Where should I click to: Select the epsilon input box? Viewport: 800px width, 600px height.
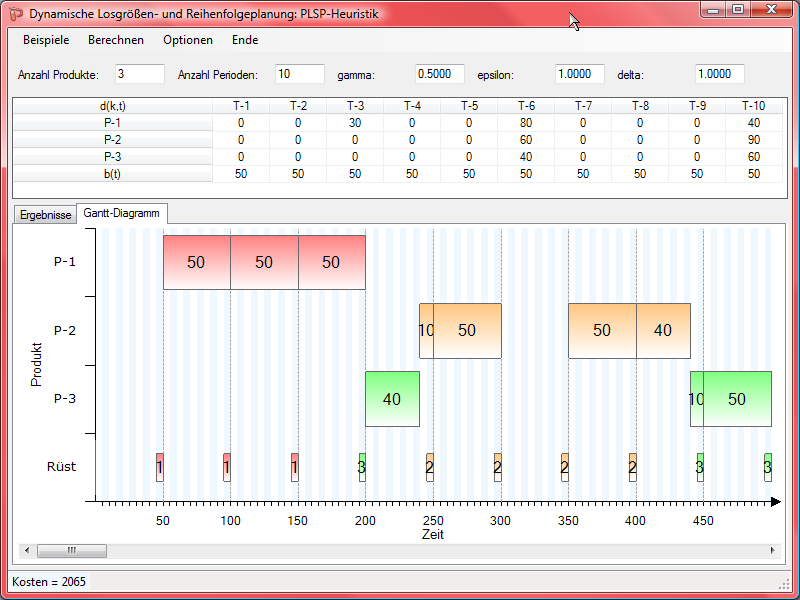580,74
